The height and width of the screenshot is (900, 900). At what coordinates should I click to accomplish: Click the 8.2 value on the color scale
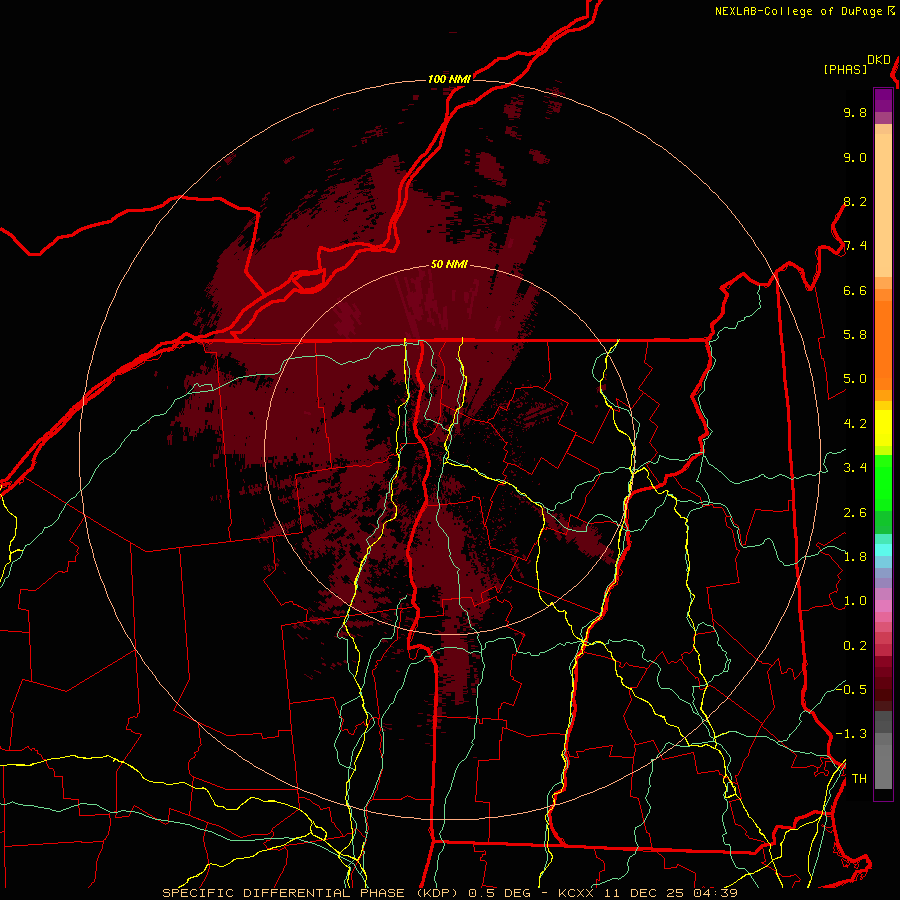[855, 201]
